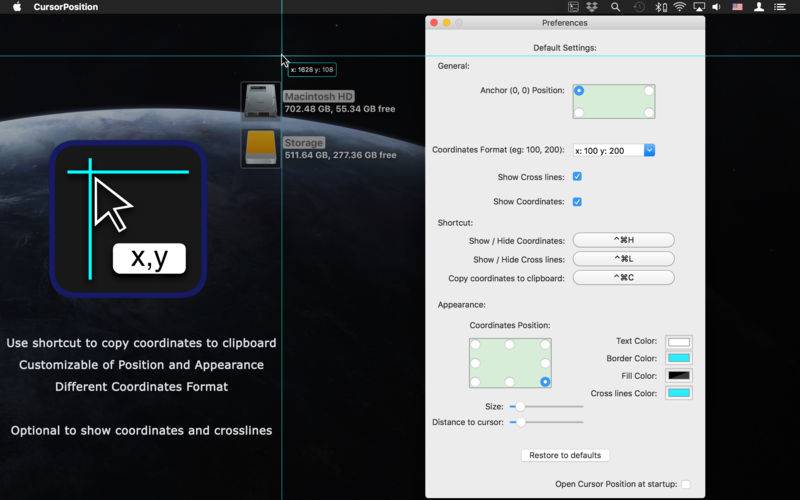Set coordinates position to top-left
This screenshot has width=800, height=500.
476,344
